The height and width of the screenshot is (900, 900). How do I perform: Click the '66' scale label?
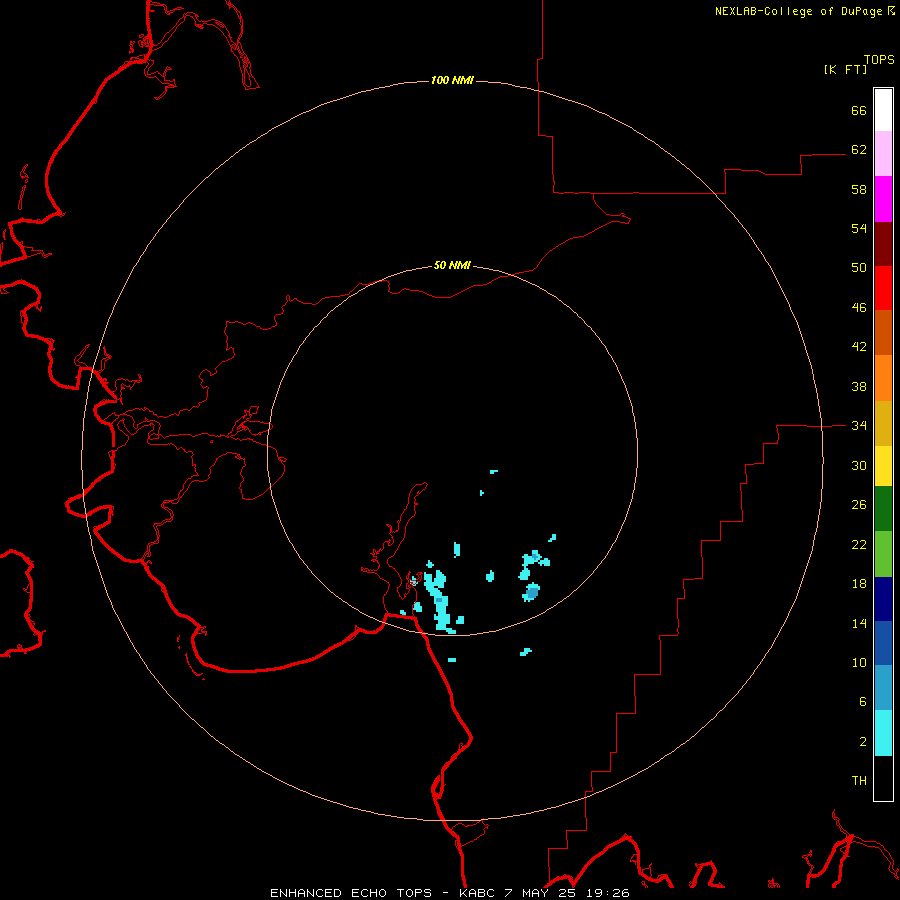[x=859, y=110]
